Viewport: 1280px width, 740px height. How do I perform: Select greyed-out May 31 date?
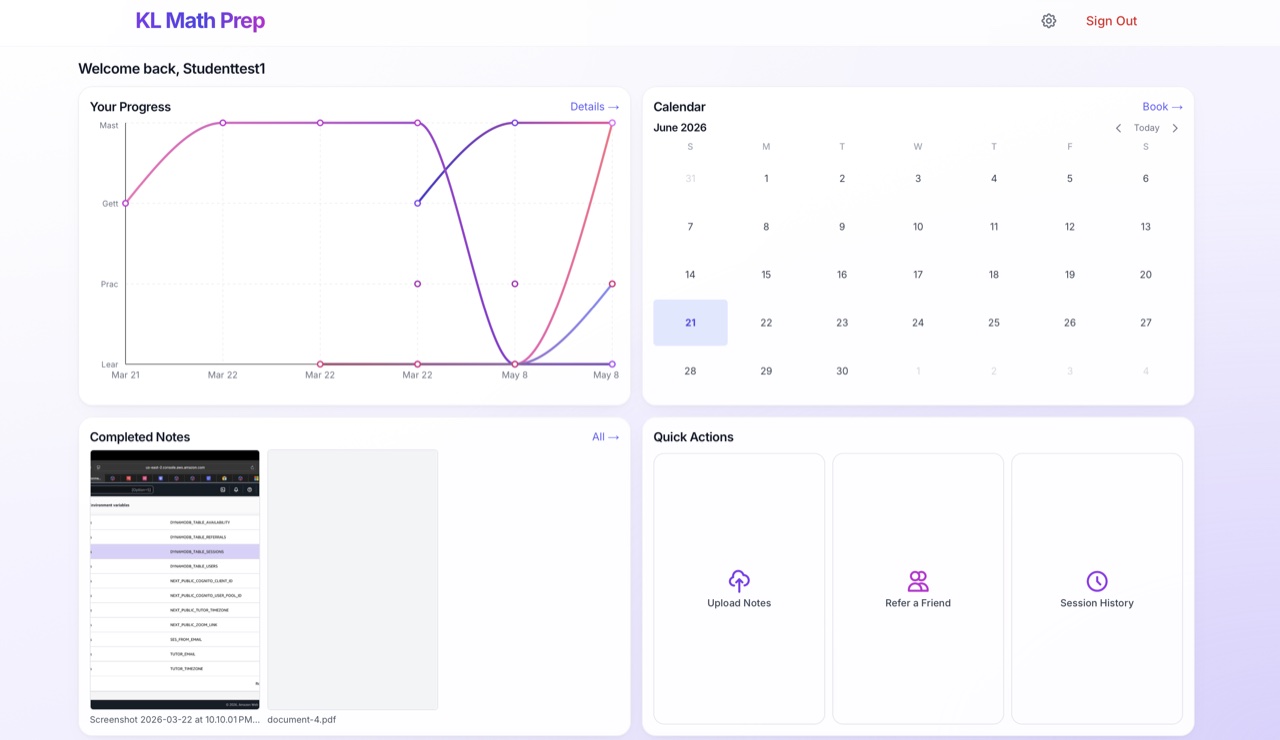(x=690, y=179)
